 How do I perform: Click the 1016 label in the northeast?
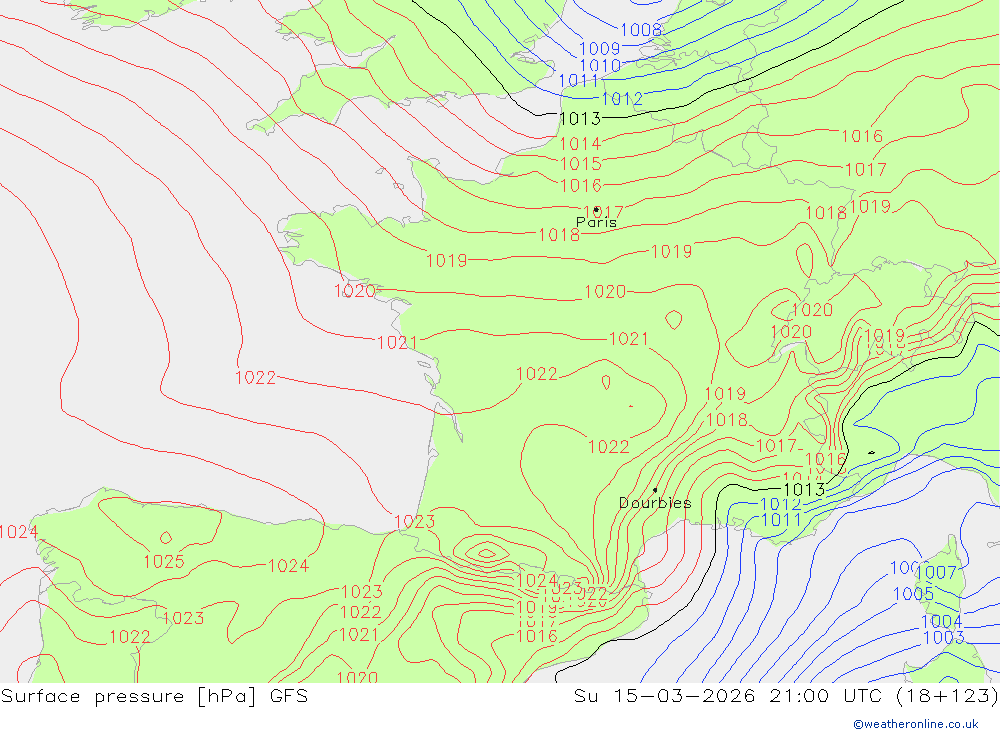pos(862,136)
